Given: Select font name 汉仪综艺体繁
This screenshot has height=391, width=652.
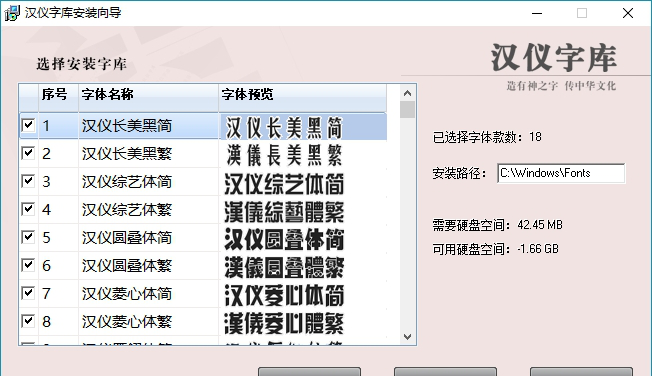Looking at the screenshot, I should [x=127, y=210].
